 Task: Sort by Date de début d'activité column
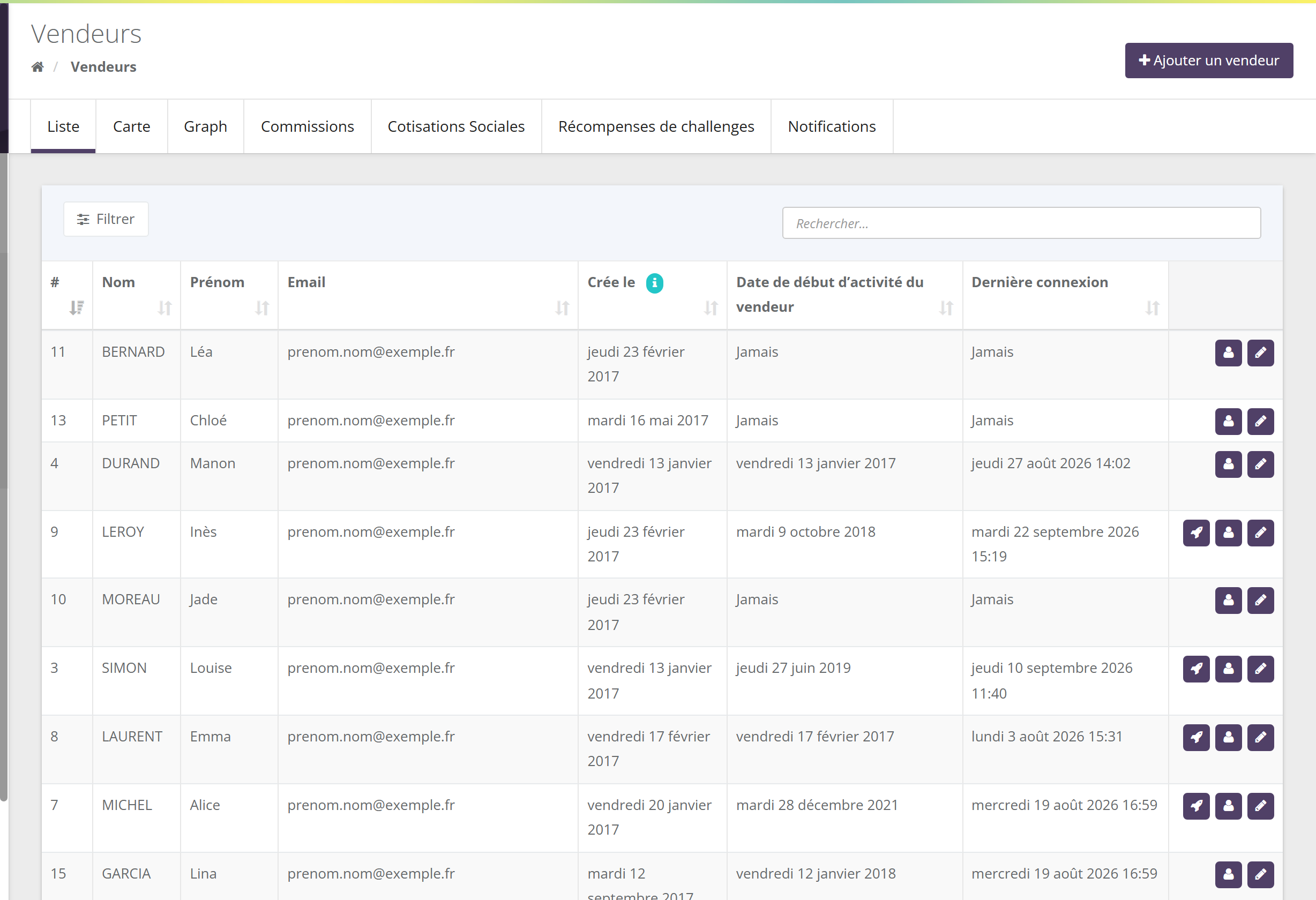click(x=946, y=307)
